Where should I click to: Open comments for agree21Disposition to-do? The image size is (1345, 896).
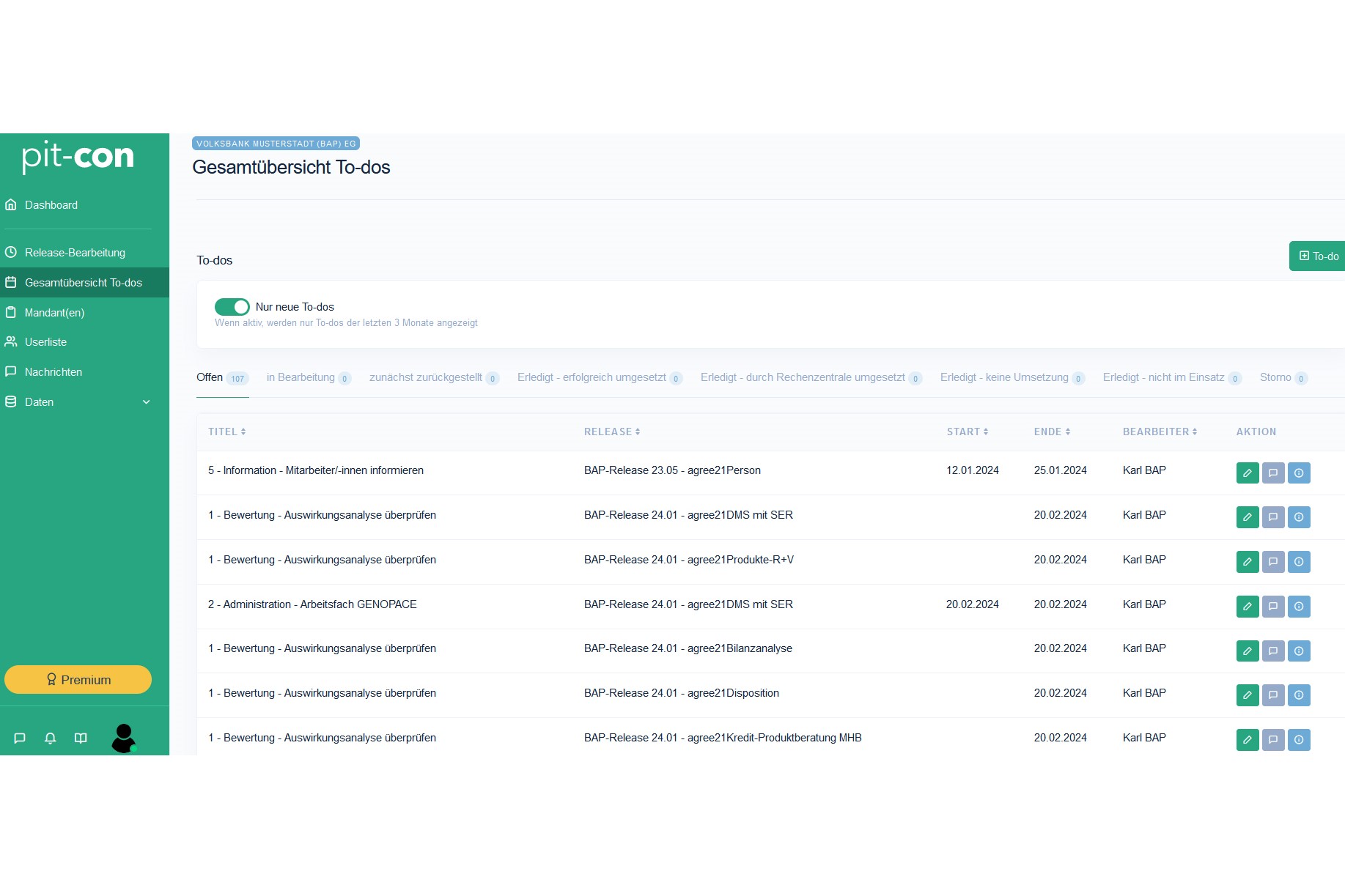click(x=1273, y=695)
